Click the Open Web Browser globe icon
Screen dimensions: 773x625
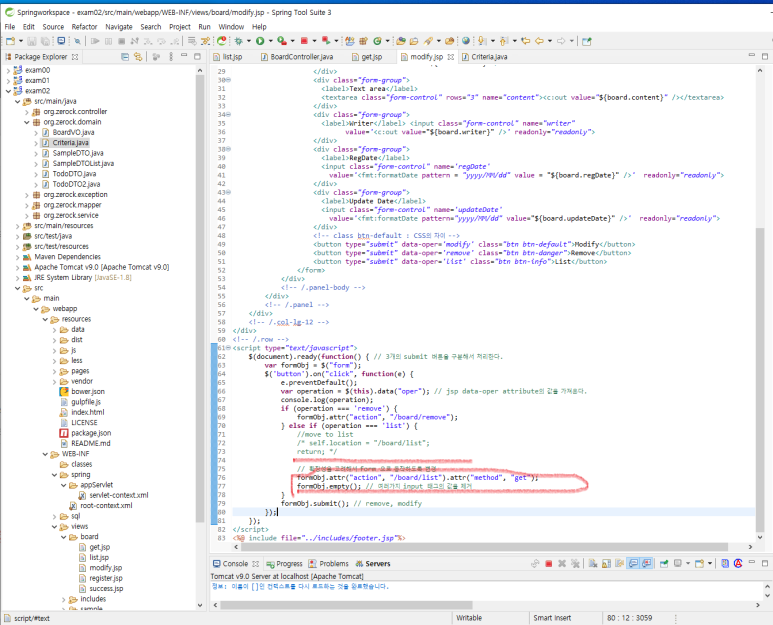click(465, 41)
